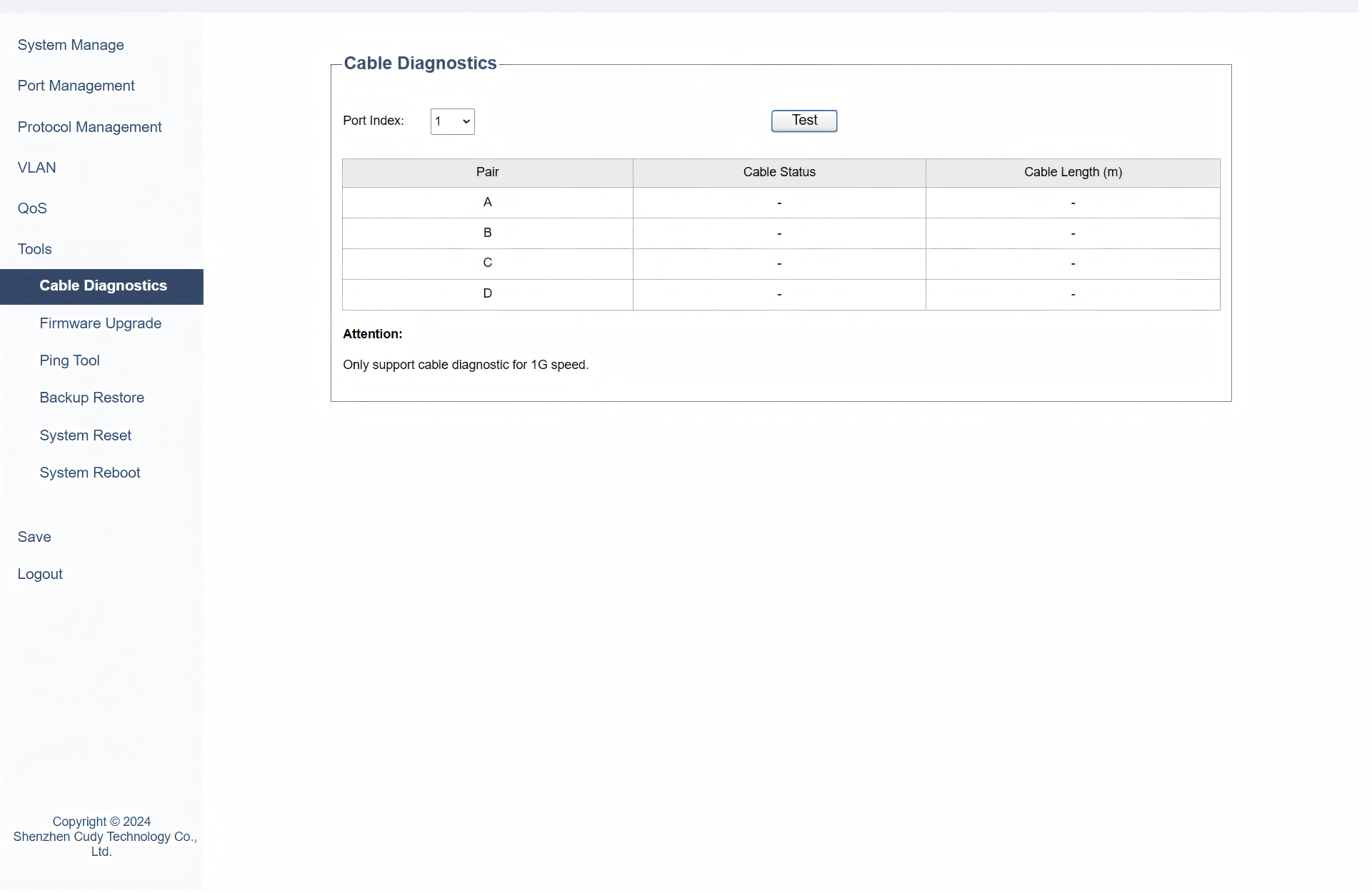
Task: Collapse the Tools menu
Action: [34, 249]
